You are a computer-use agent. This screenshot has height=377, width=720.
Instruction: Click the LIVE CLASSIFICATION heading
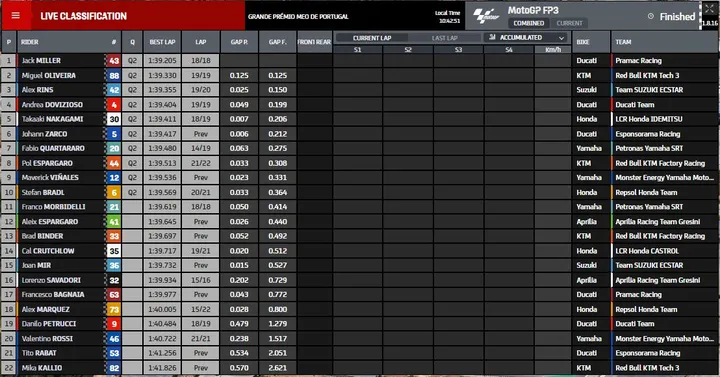(84, 16)
